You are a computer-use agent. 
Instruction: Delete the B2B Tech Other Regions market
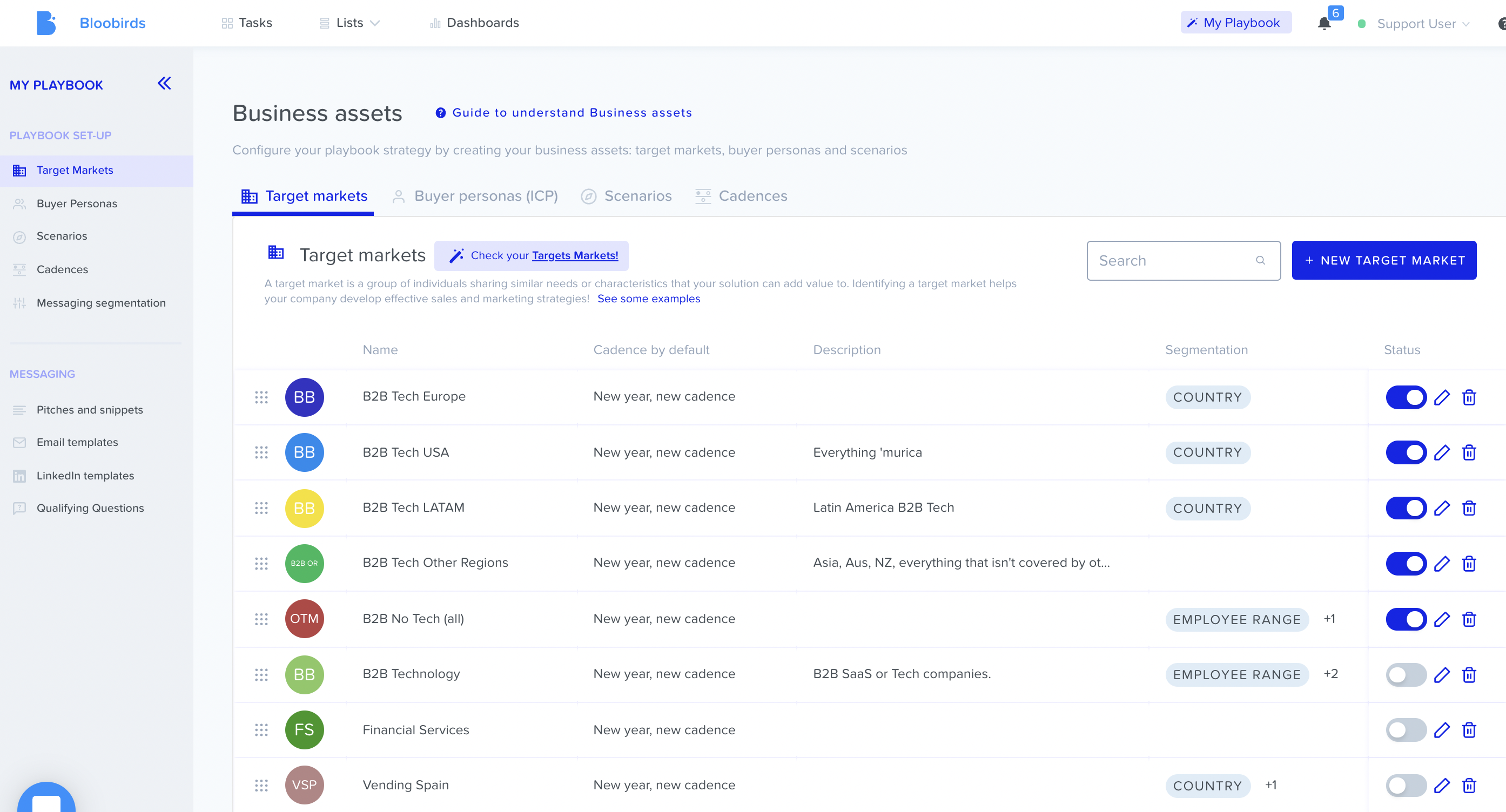click(1469, 564)
